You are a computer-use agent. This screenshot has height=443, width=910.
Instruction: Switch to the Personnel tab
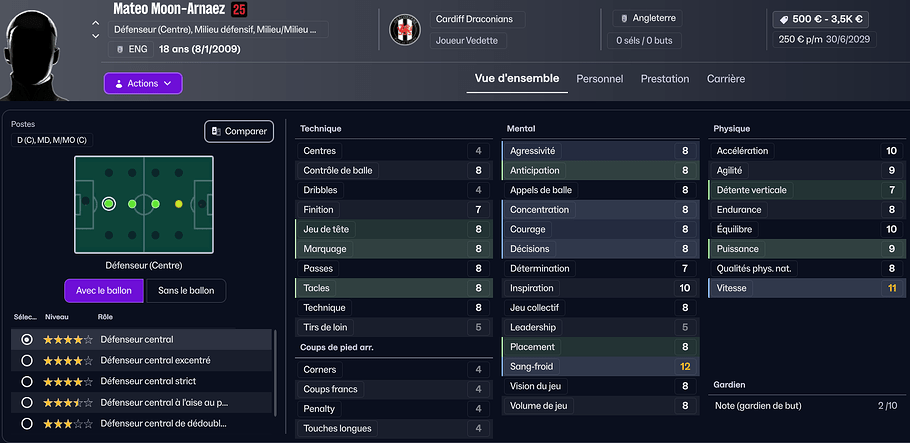click(599, 79)
